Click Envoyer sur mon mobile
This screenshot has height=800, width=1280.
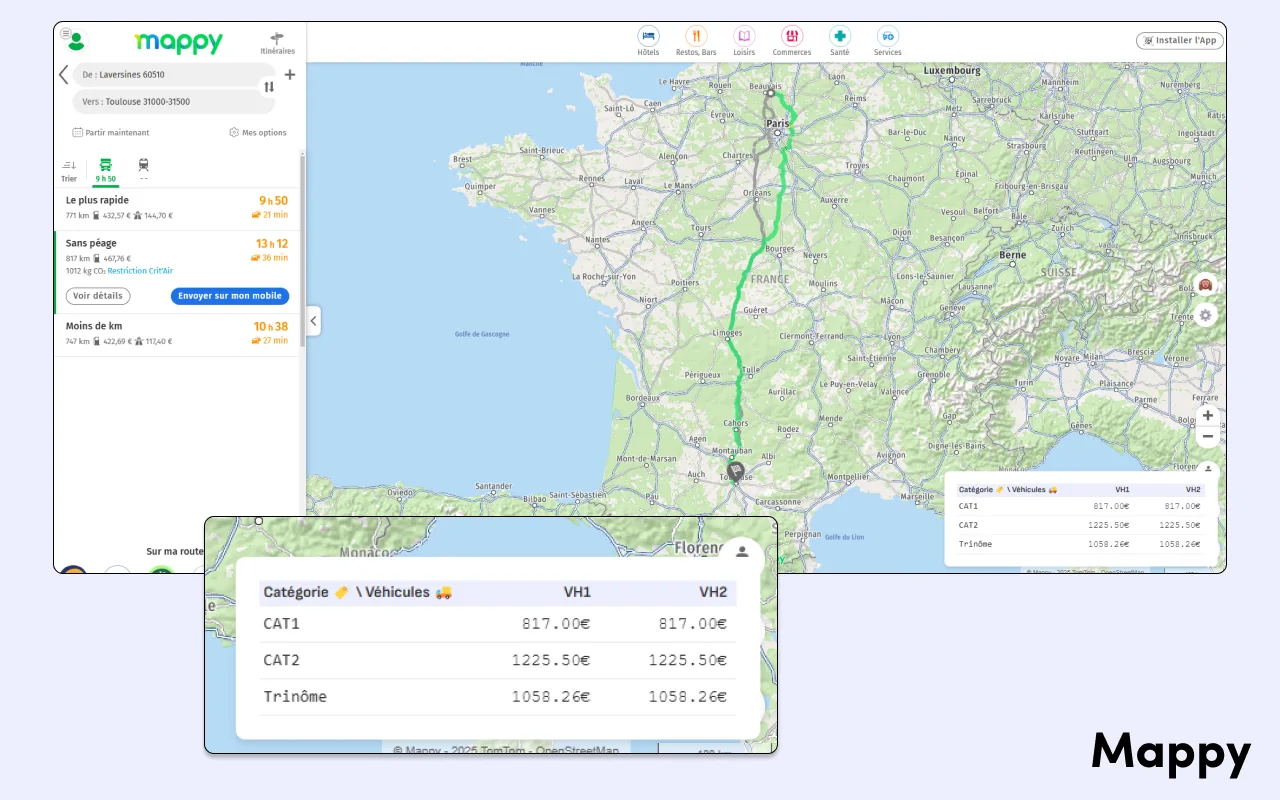pos(230,296)
